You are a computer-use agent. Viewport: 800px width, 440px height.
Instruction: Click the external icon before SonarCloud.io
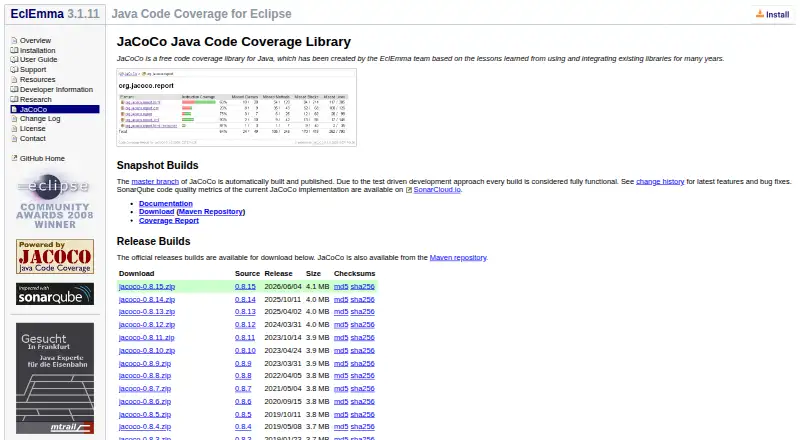pos(409,190)
